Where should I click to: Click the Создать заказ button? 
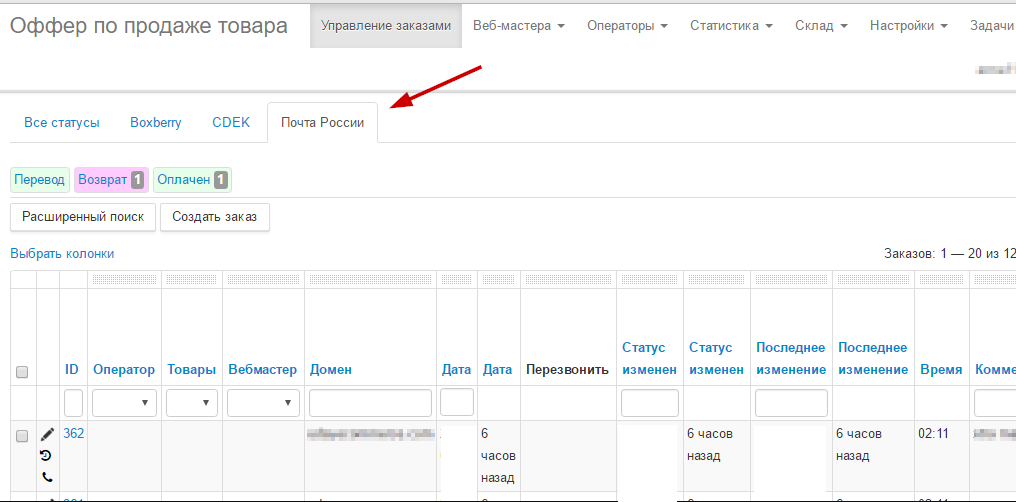[x=214, y=216]
